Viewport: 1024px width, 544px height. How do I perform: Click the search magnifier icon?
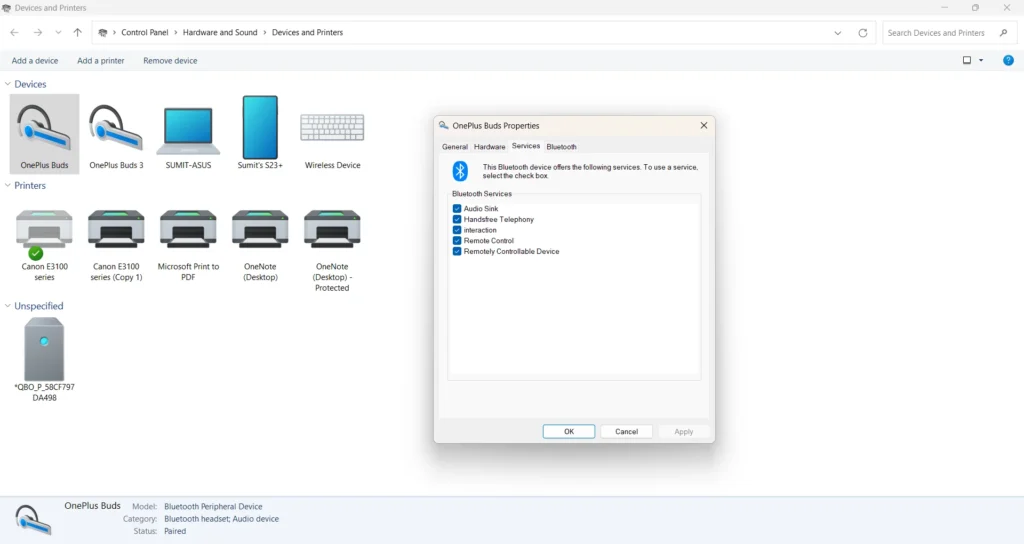(1004, 33)
